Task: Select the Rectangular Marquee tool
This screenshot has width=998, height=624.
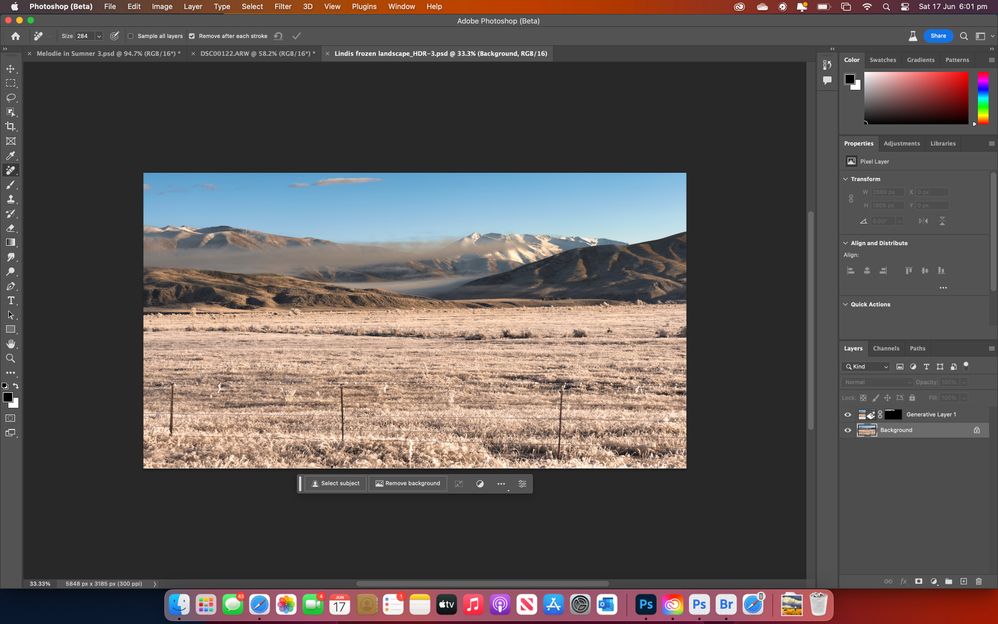Action: coord(11,83)
